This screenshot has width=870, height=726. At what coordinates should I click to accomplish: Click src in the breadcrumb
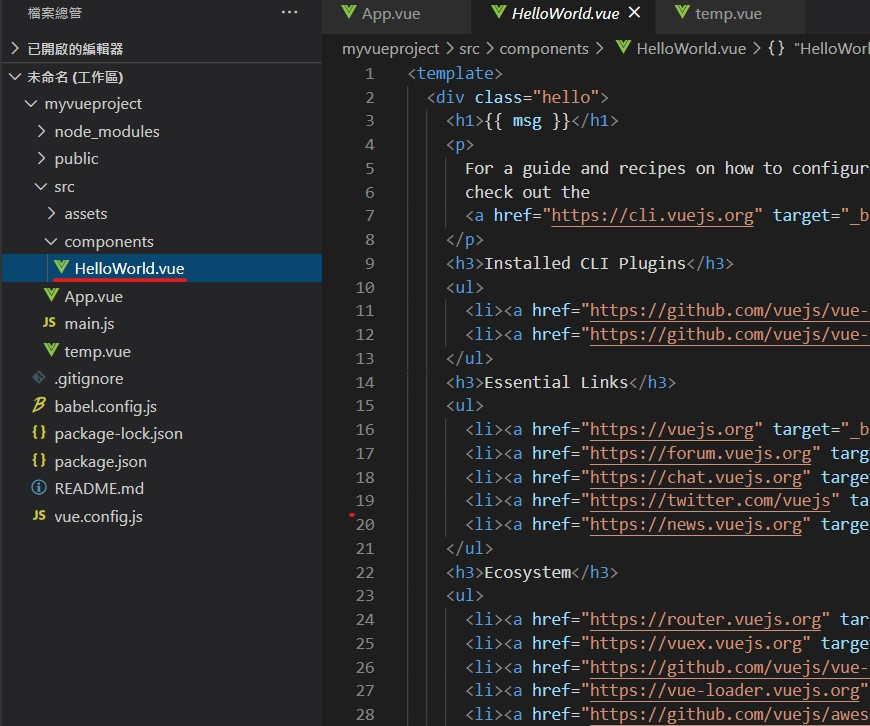click(469, 49)
